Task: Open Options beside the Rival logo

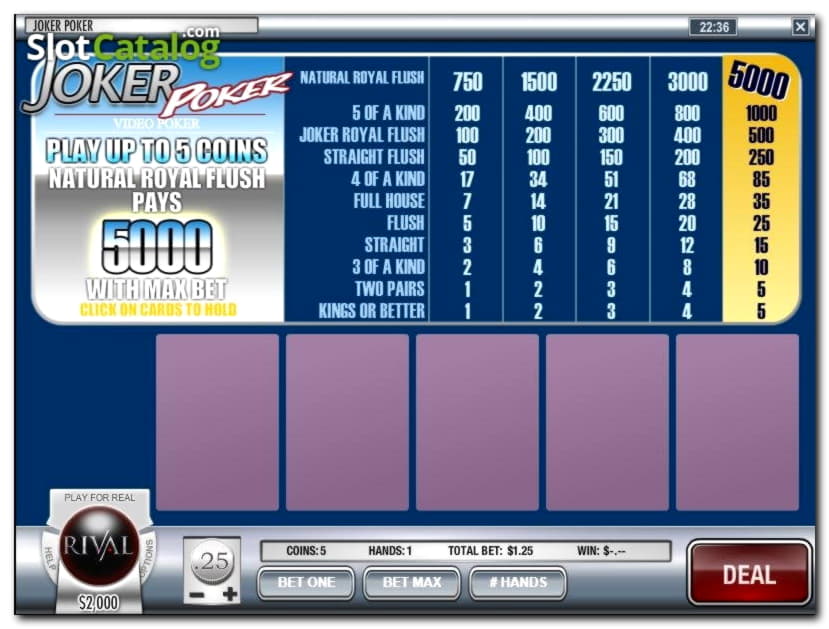Action: (148, 559)
